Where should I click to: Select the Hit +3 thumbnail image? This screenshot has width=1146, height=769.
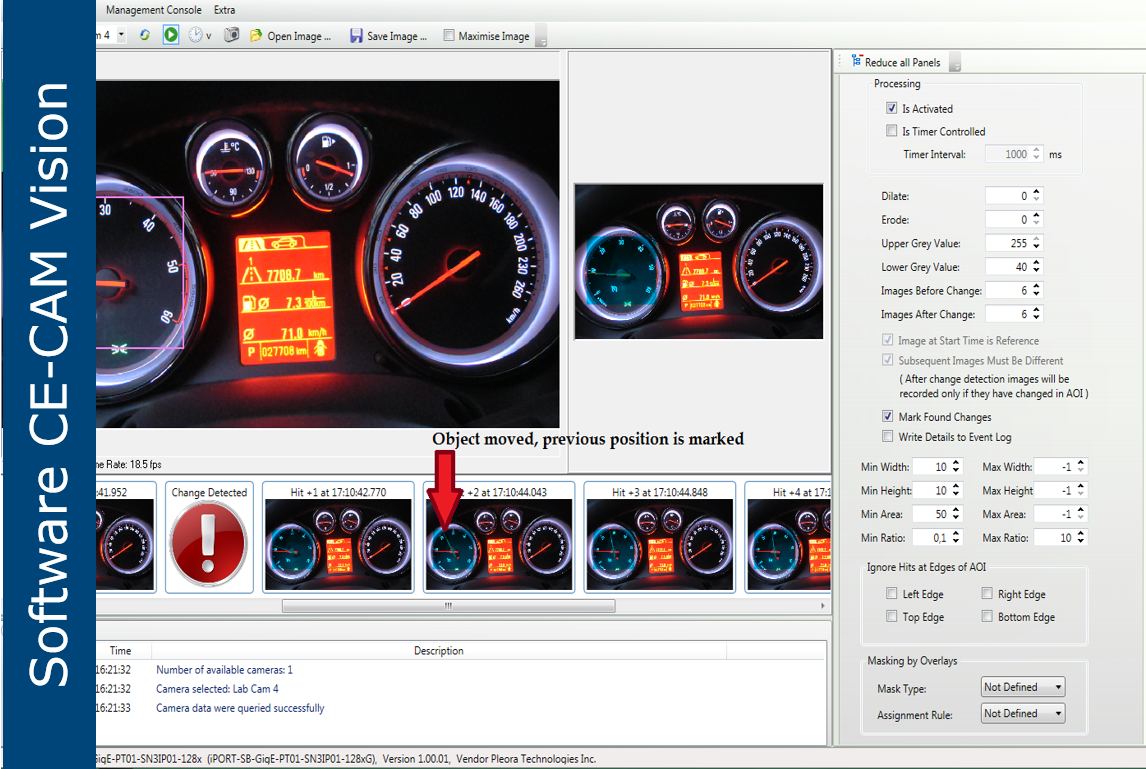[660, 544]
